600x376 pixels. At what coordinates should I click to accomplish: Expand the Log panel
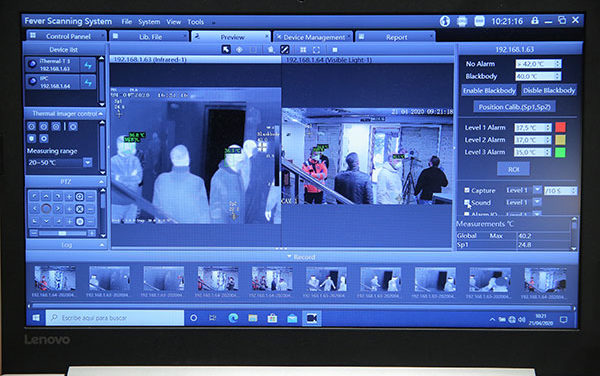[101, 245]
